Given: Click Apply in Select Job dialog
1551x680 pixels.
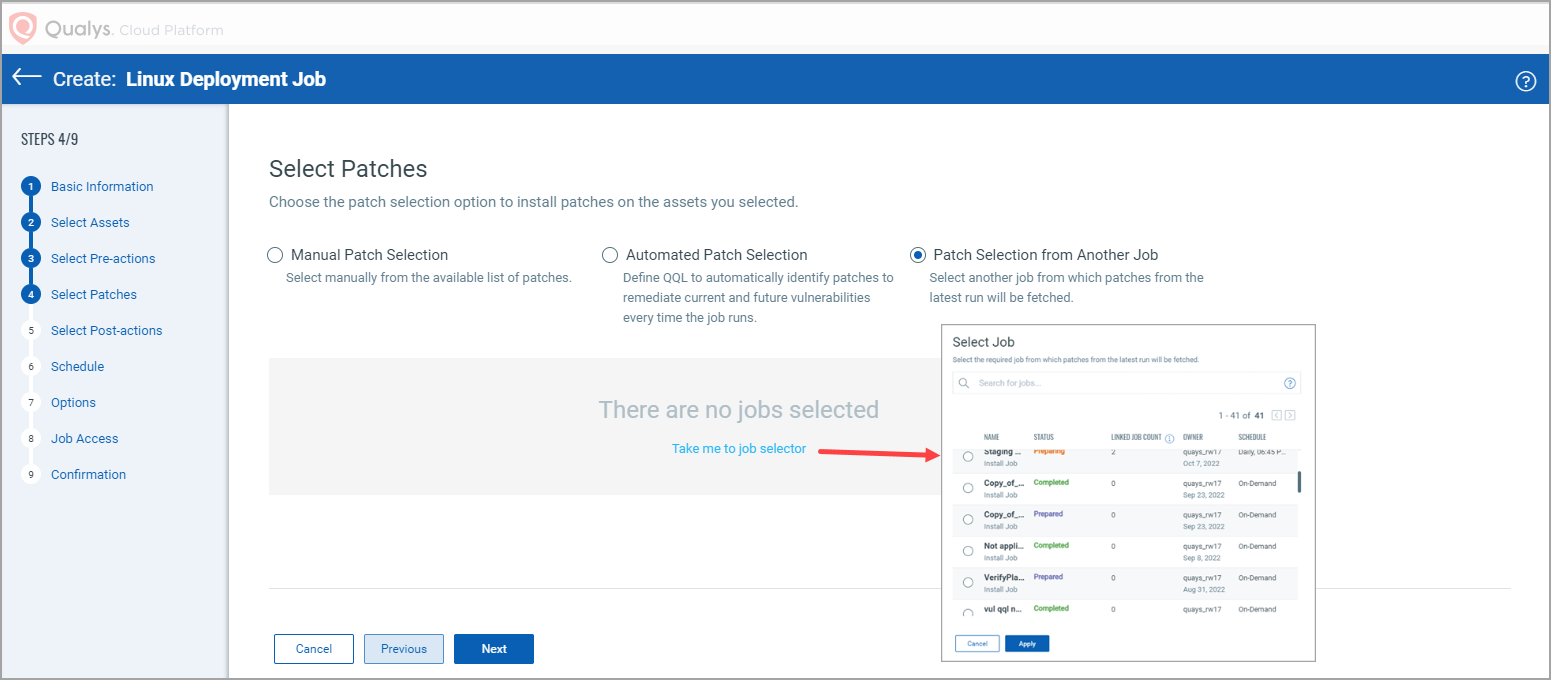Looking at the screenshot, I should (x=1027, y=644).
